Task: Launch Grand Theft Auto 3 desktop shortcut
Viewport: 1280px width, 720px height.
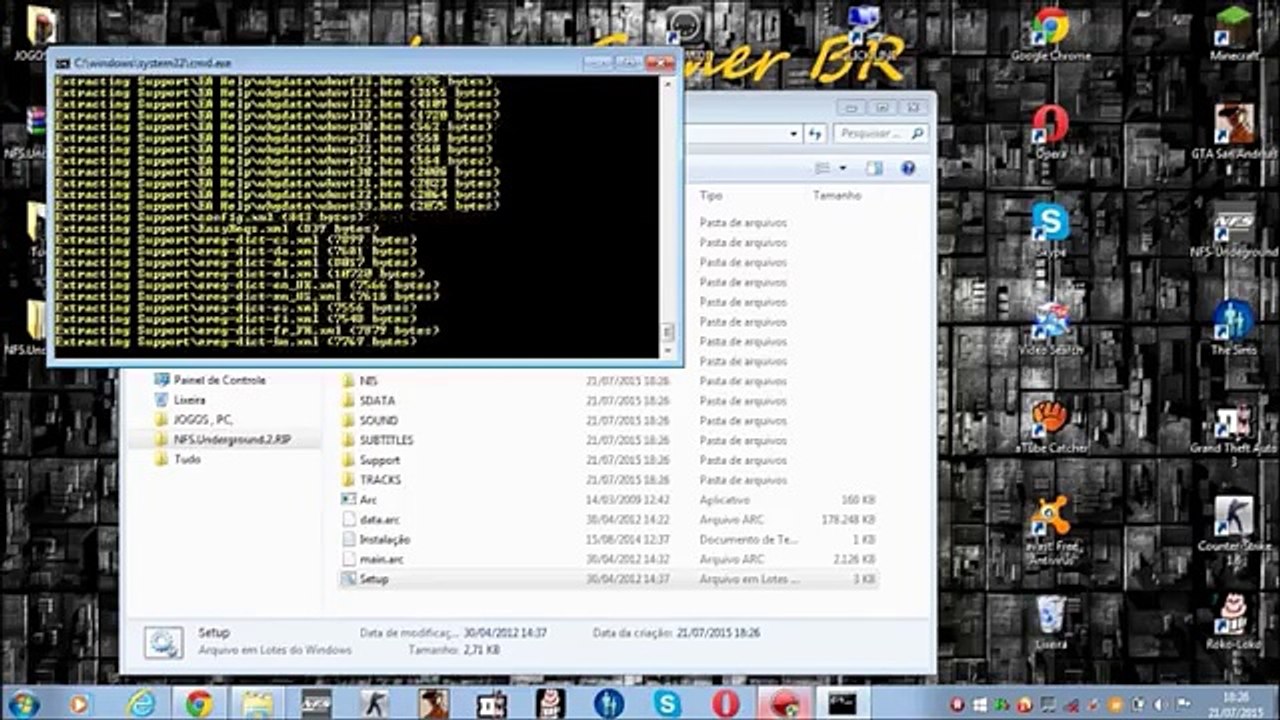Action: tap(1234, 432)
